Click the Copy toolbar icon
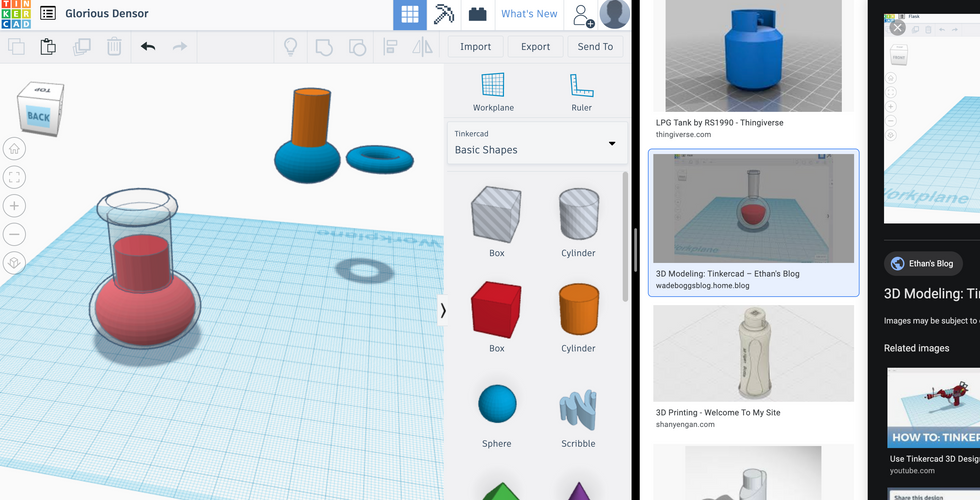 click(x=16, y=47)
